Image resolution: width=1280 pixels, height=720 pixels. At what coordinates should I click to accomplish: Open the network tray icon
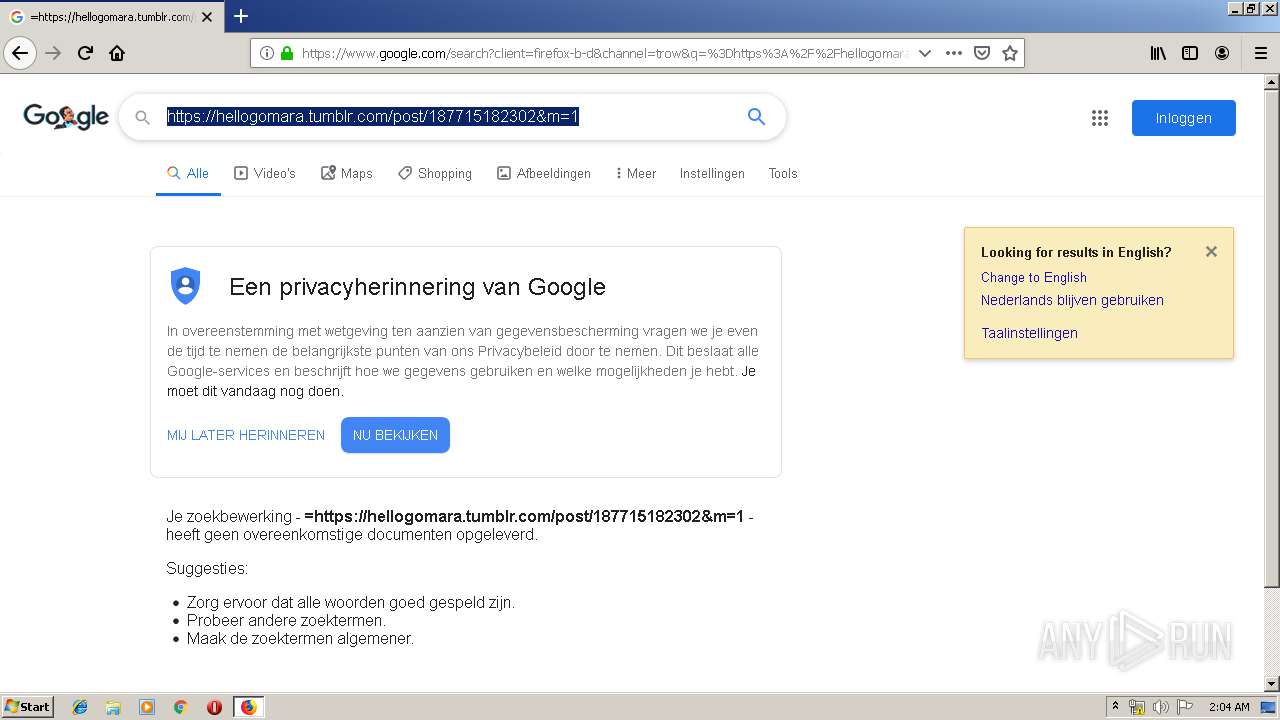[x=1137, y=707]
